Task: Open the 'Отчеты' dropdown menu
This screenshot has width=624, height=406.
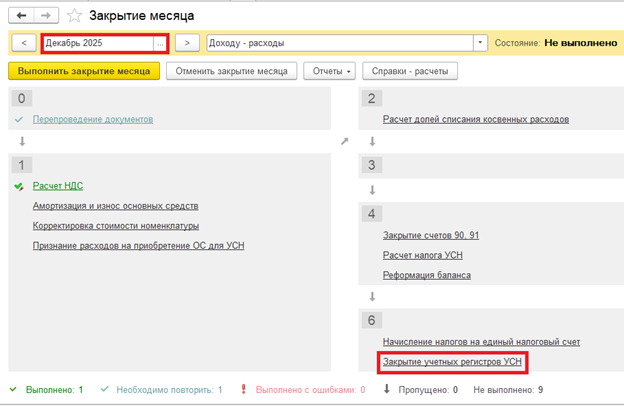Action: [x=329, y=71]
